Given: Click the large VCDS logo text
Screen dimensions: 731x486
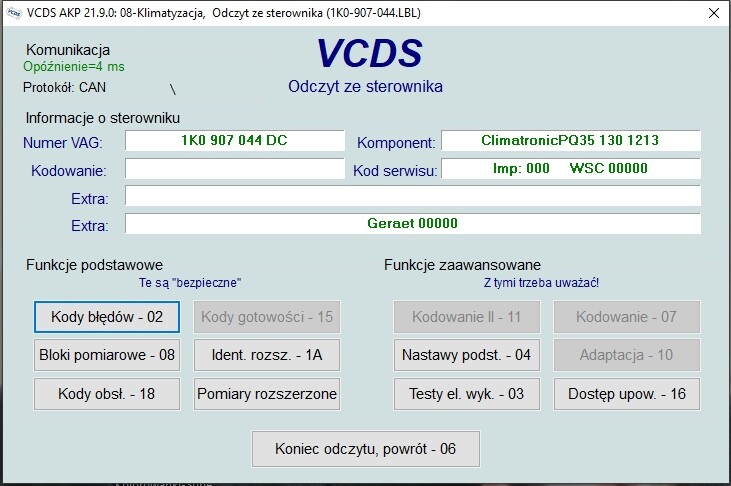Looking at the screenshot, I should click(x=369, y=53).
